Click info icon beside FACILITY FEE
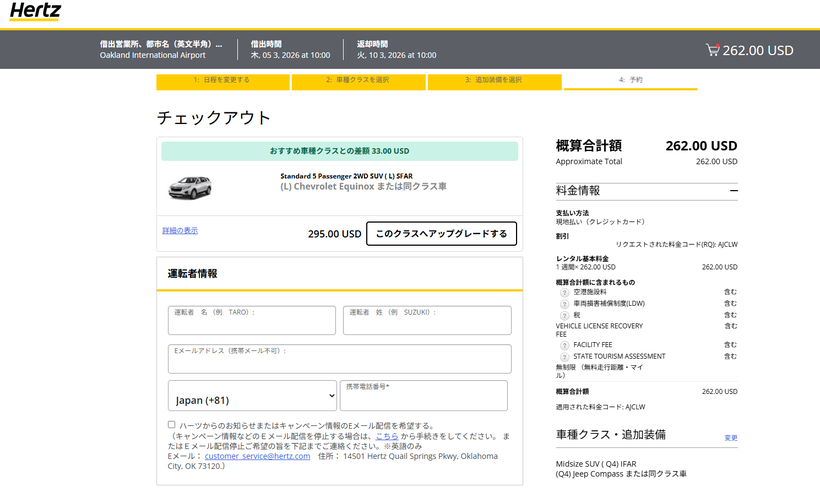The width and height of the screenshot is (820, 492). click(x=564, y=345)
